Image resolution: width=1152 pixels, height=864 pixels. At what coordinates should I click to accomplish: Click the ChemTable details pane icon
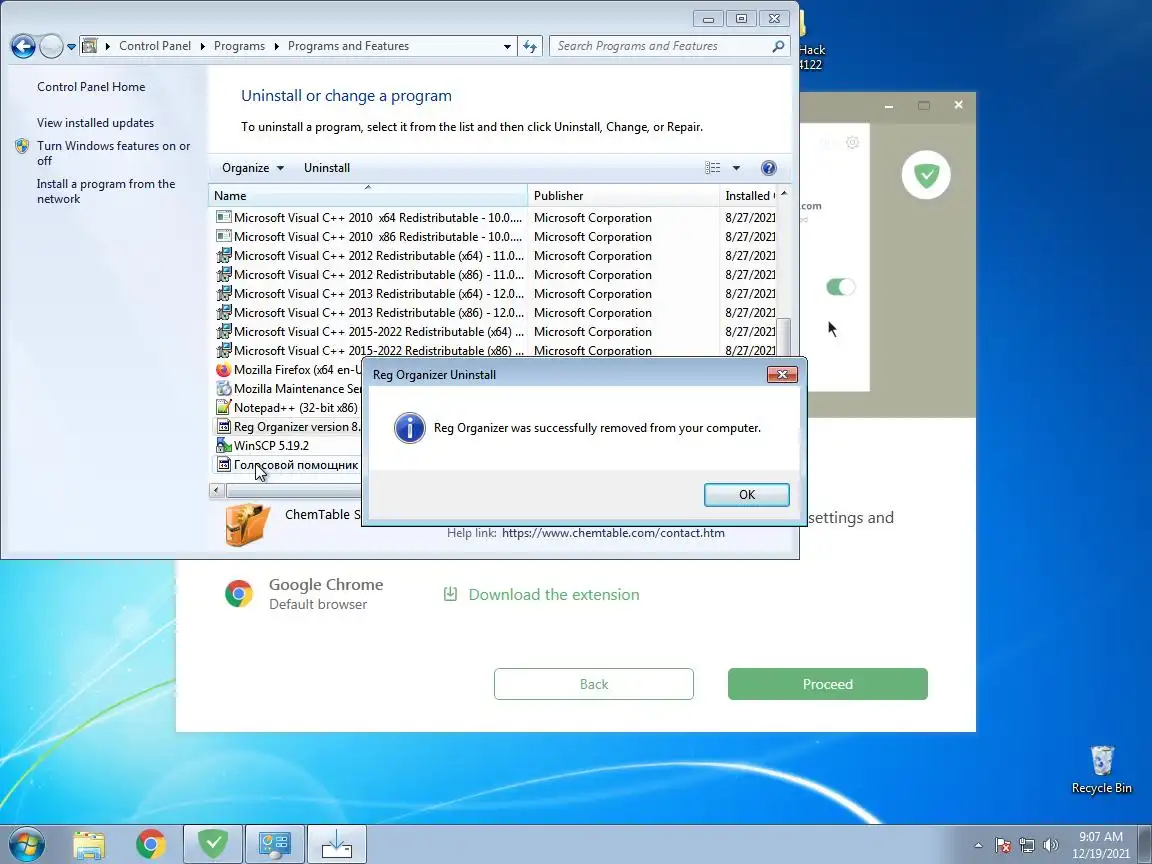(247, 524)
